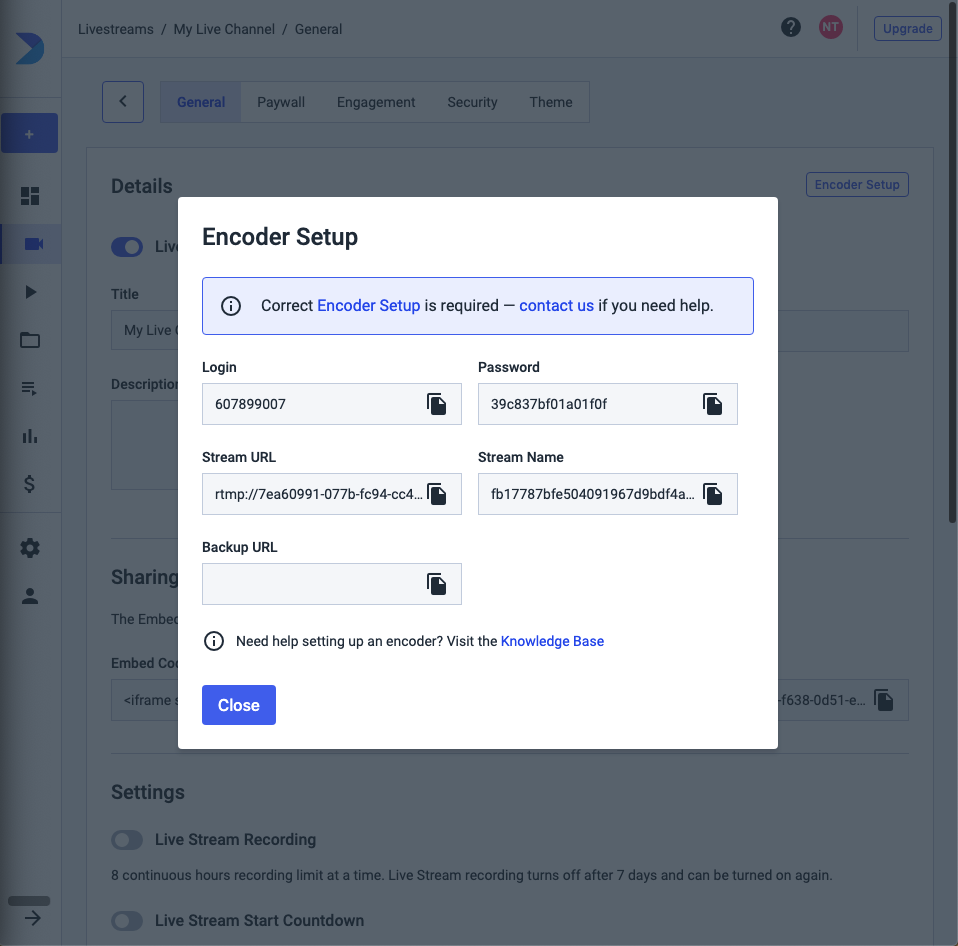Go back using the chevron button

tap(123, 101)
